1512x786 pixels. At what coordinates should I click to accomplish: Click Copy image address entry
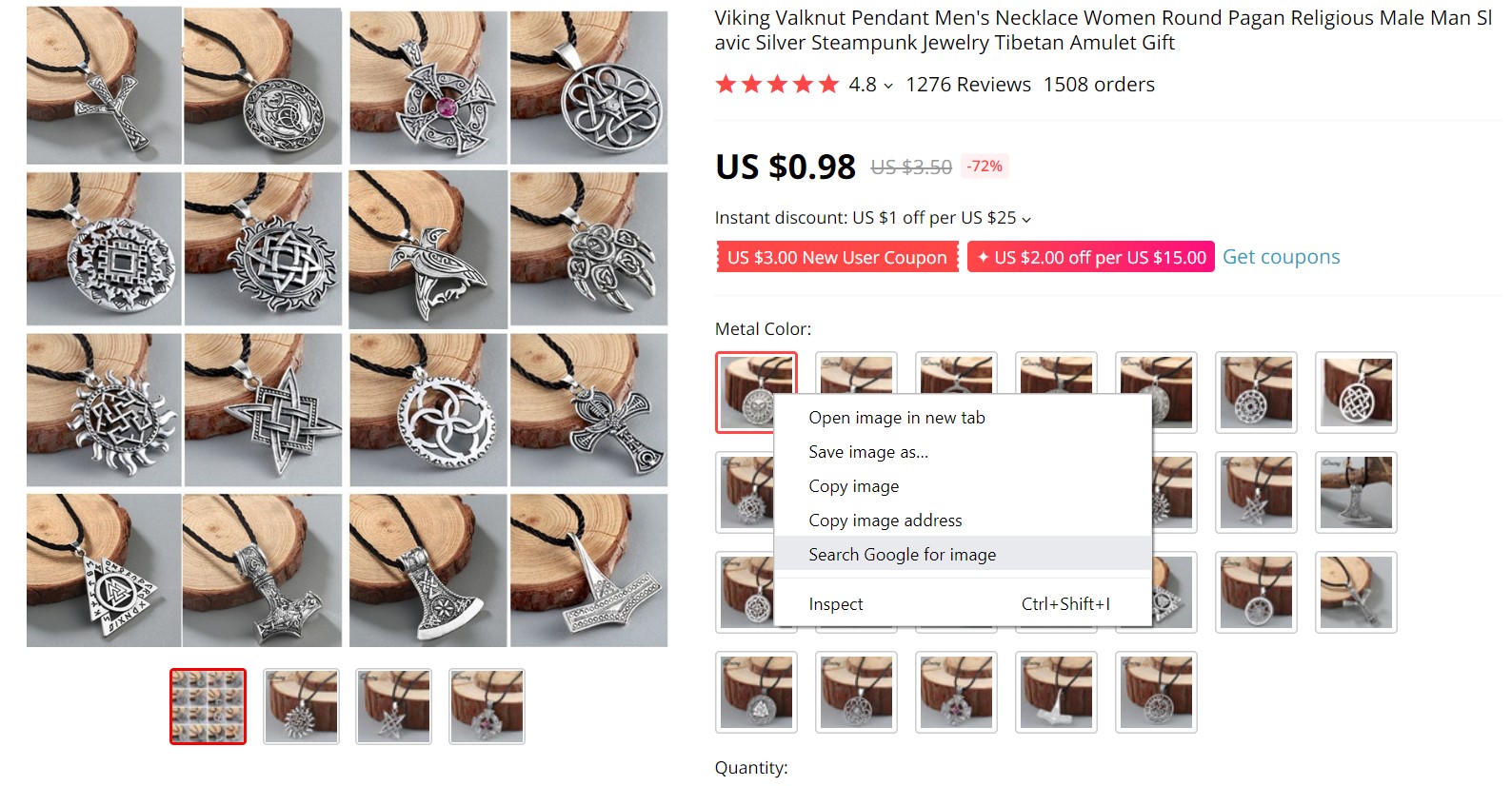click(x=885, y=521)
